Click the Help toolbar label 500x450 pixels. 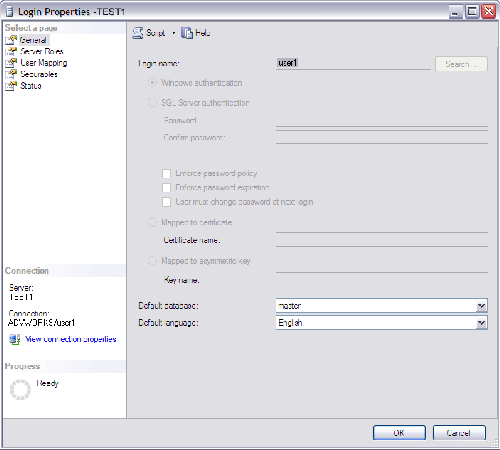[203, 33]
